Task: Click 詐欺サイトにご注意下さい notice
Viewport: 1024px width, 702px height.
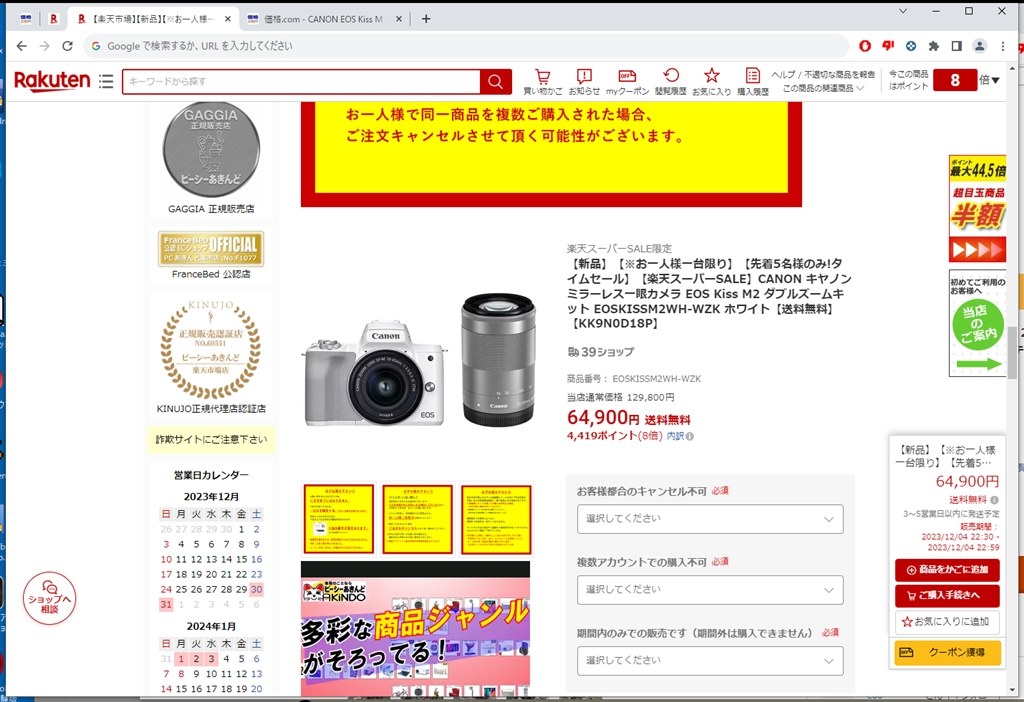Action: pyautogui.click(x=211, y=439)
